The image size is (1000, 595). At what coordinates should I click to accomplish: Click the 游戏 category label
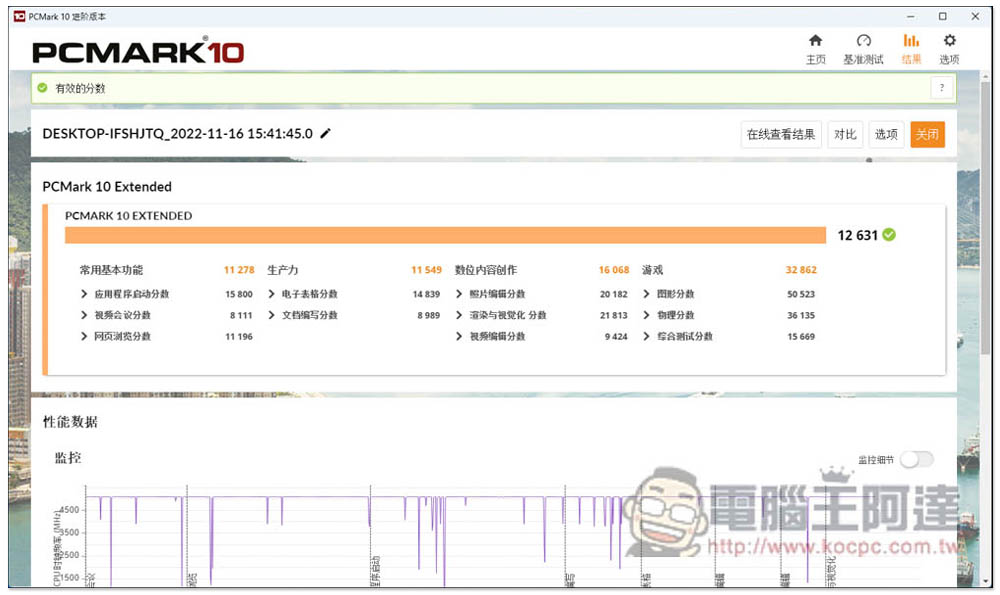pyautogui.click(x=652, y=270)
